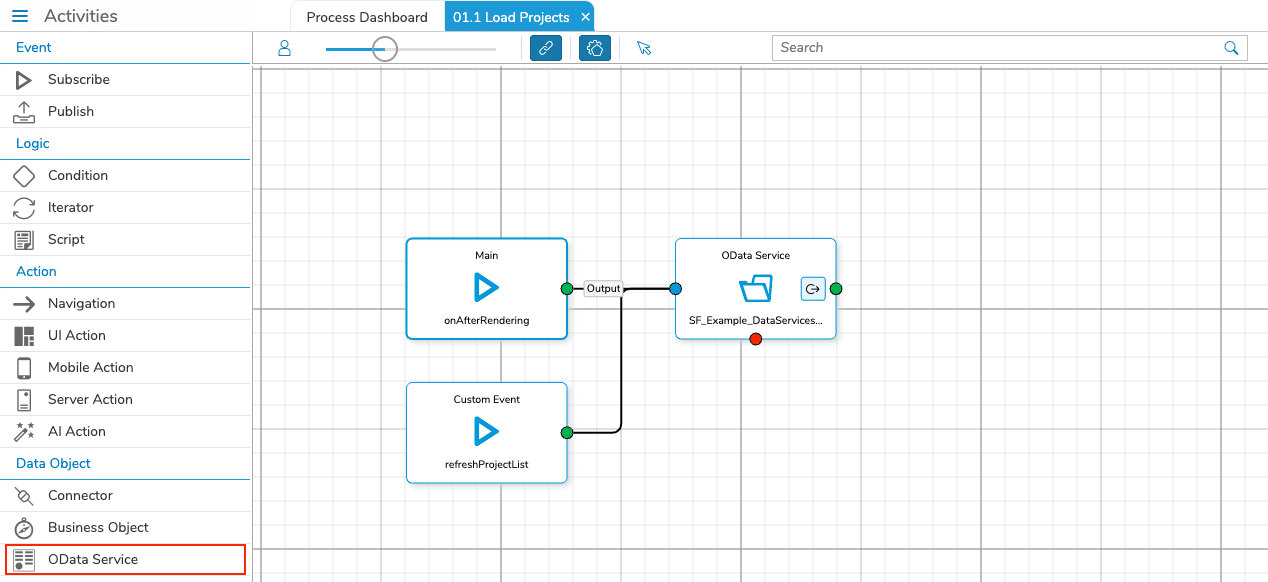Select the onAfterRendering Main node
The image size is (1268, 582).
click(x=486, y=288)
